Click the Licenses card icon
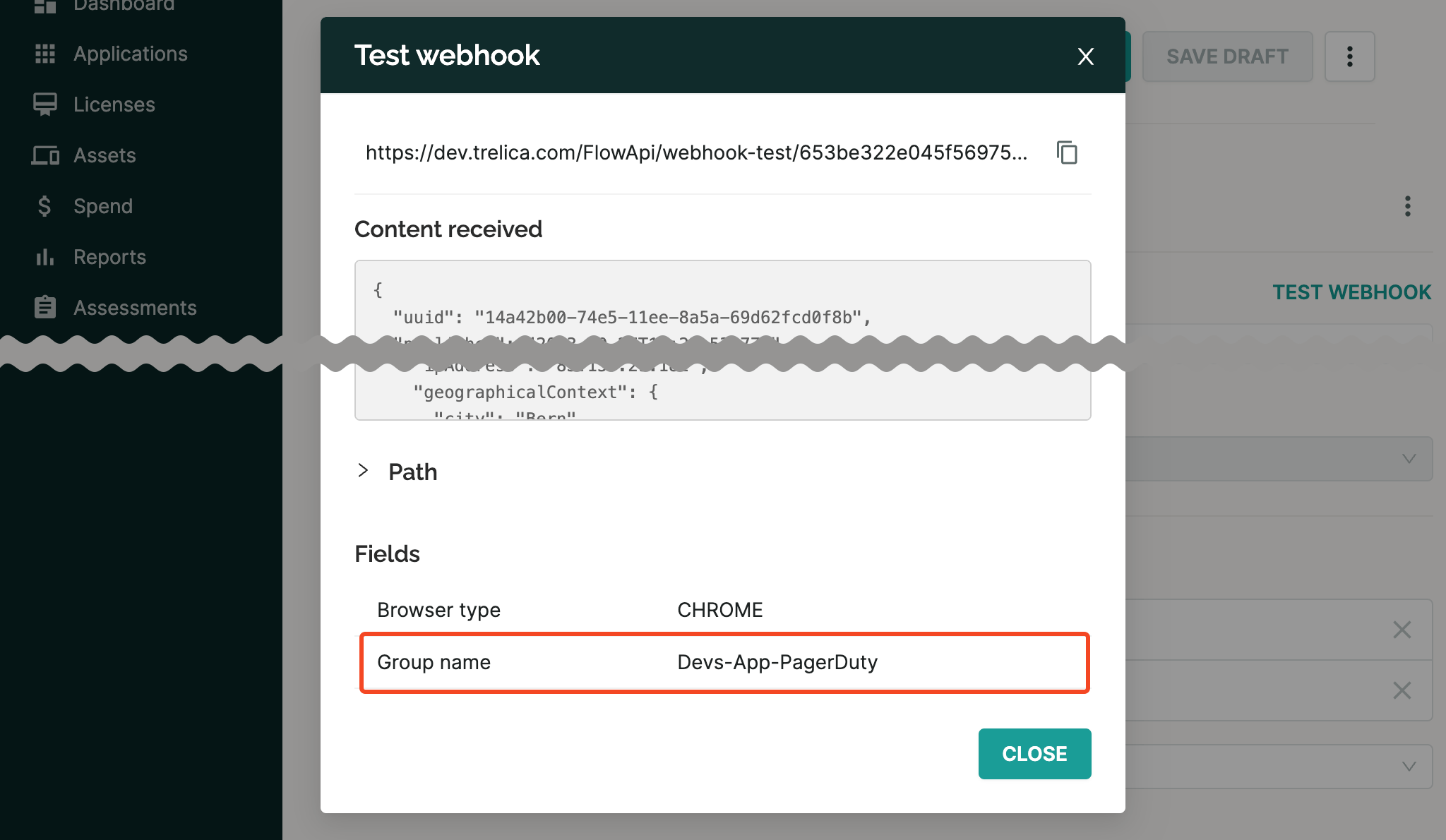Image resolution: width=1446 pixels, height=840 pixels. (x=45, y=104)
